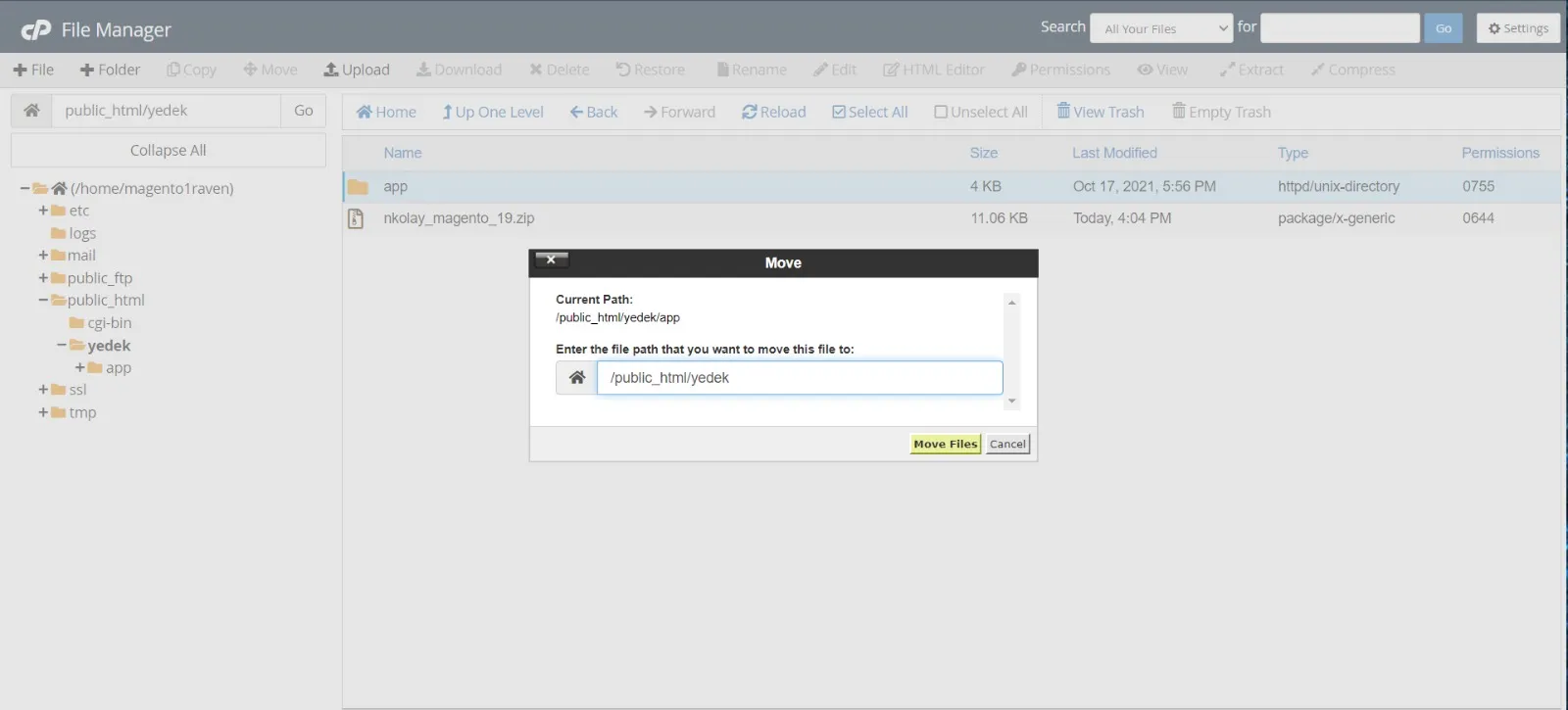The width and height of the screenshot is (1568, 710).
Task: Check Select All files
Action: click(x=869, y=112)
